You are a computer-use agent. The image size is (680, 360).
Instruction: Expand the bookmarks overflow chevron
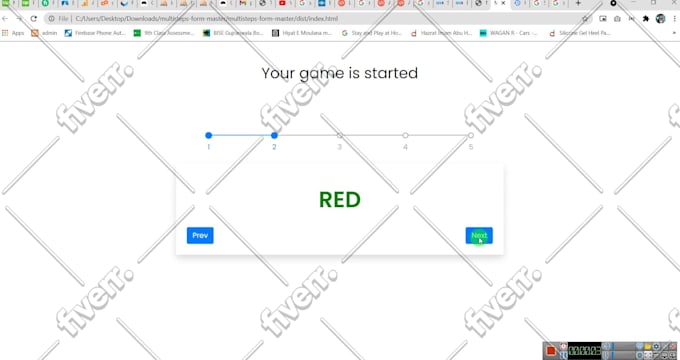[674, 33]
